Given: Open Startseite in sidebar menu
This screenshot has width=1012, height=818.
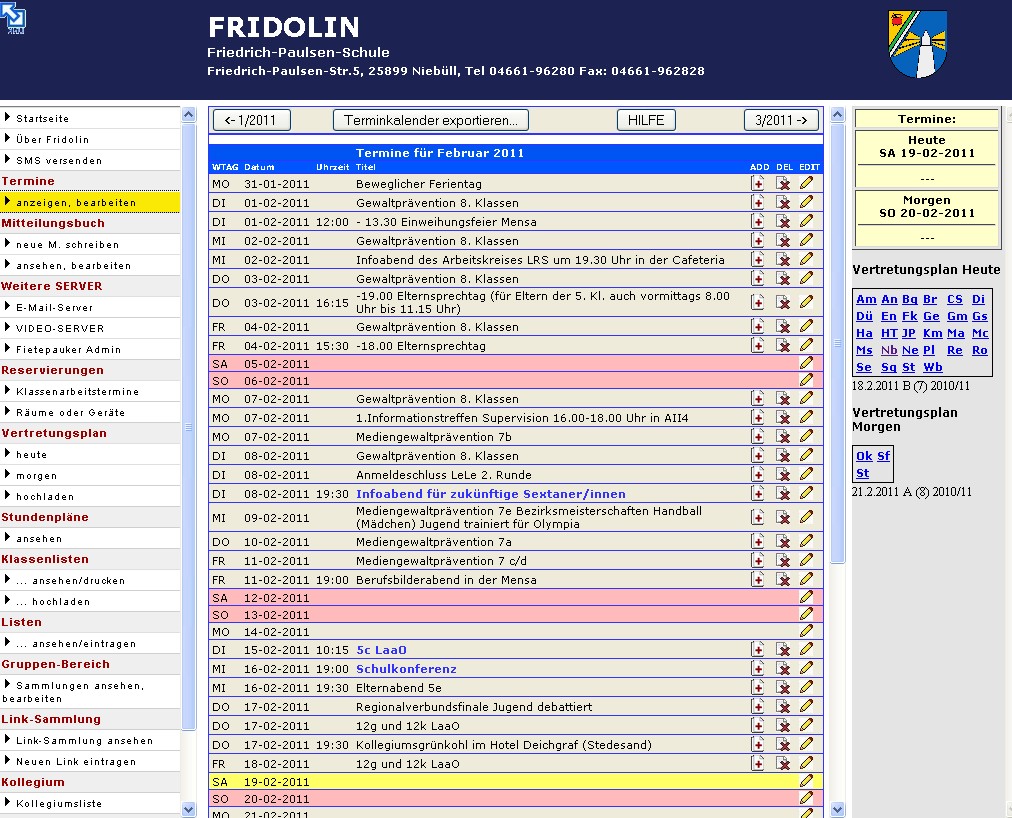Looking at the screenshot, I should [x=43, y=118].
